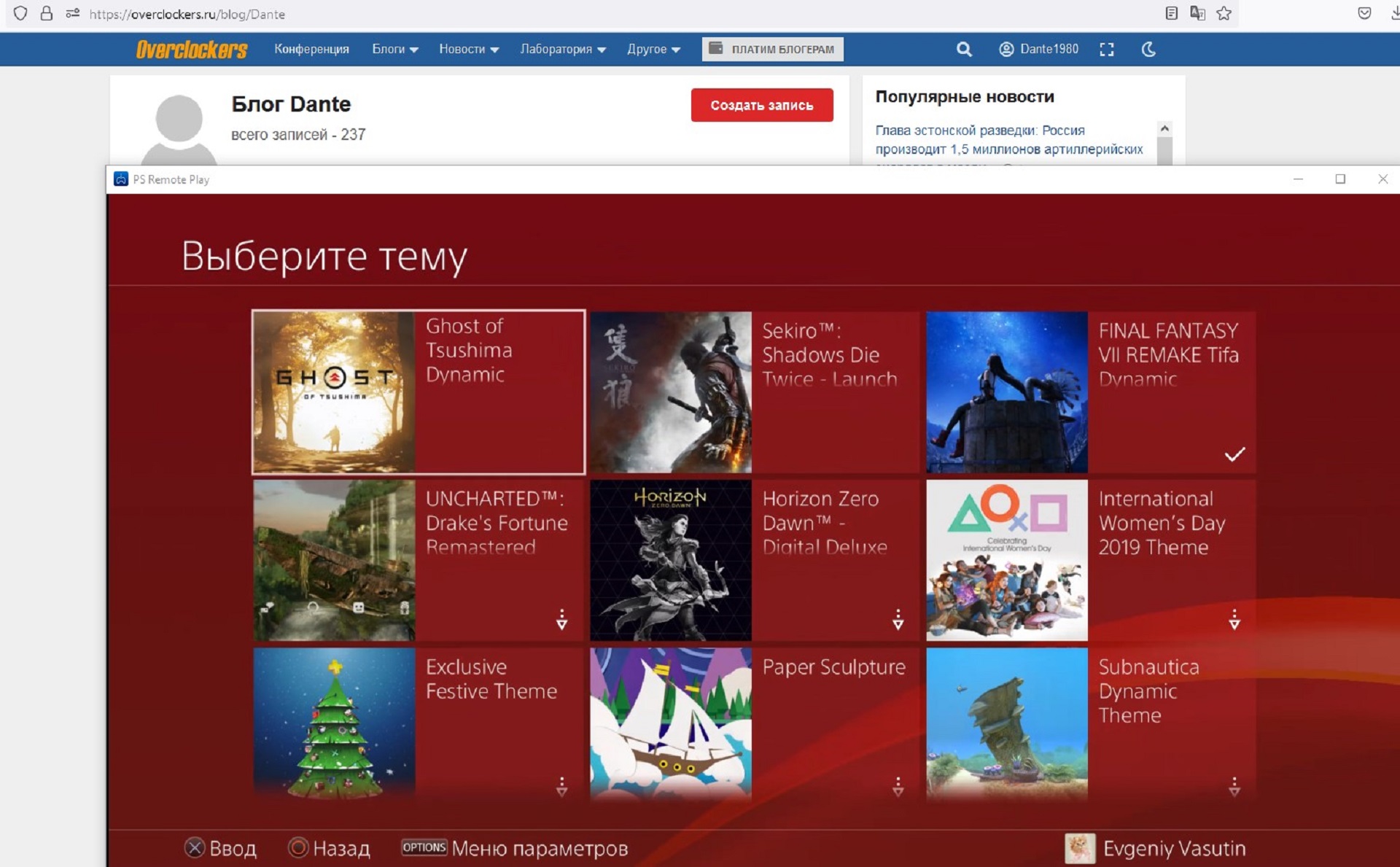Bookmark this page with the star icon
The image size is (1400, 867).
click(x=1224, y=13)
